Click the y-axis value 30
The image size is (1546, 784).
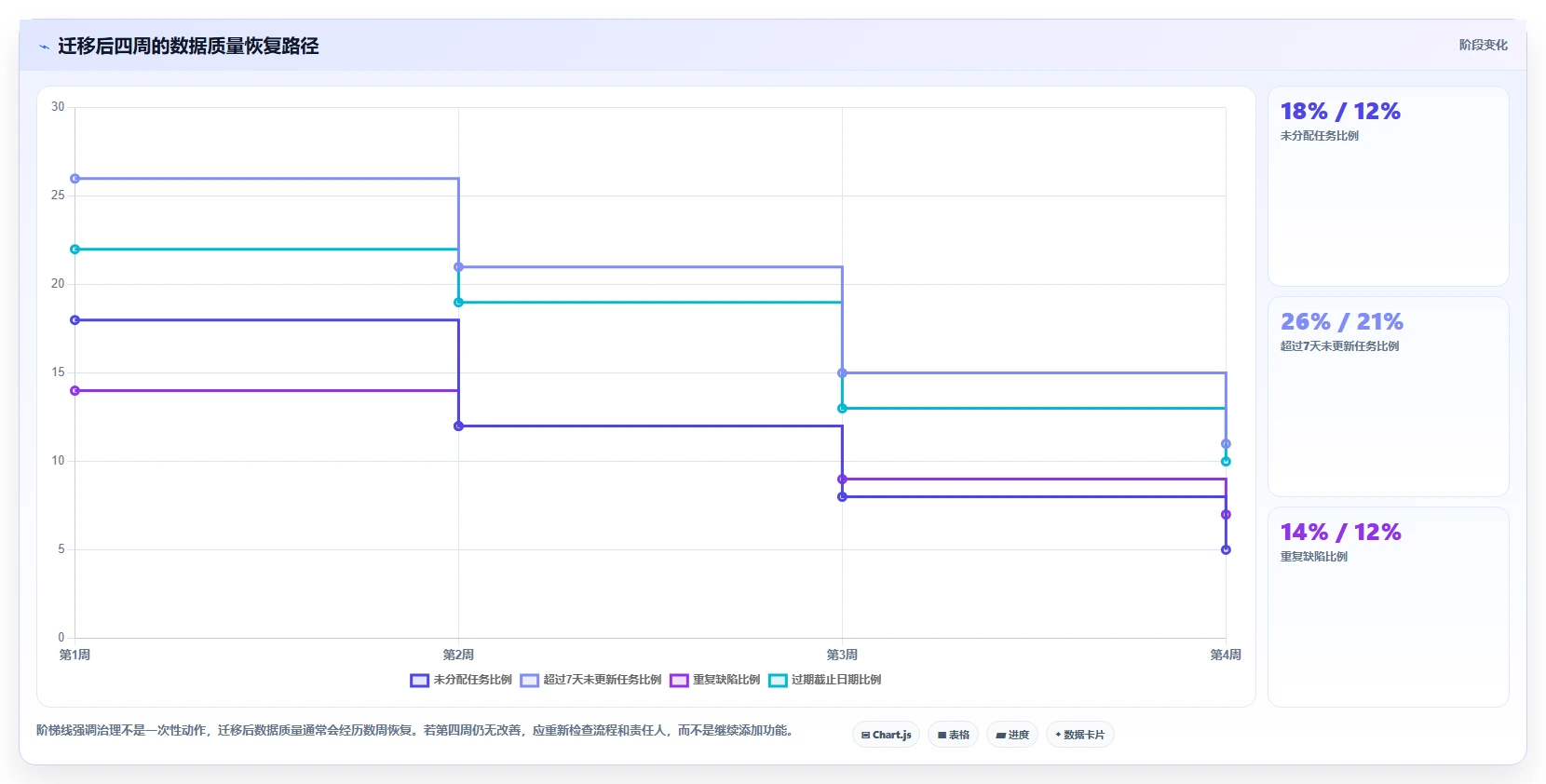point(58,107)
